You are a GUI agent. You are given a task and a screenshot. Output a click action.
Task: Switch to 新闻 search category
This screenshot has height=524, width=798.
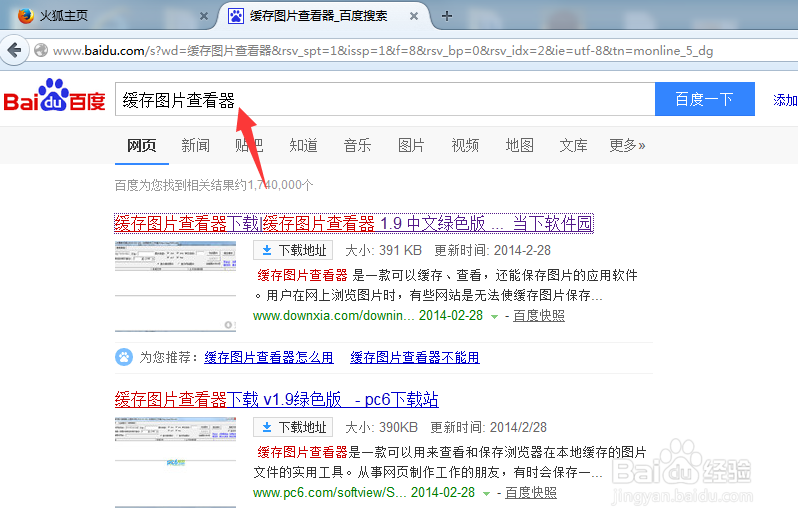pos(195,145)
